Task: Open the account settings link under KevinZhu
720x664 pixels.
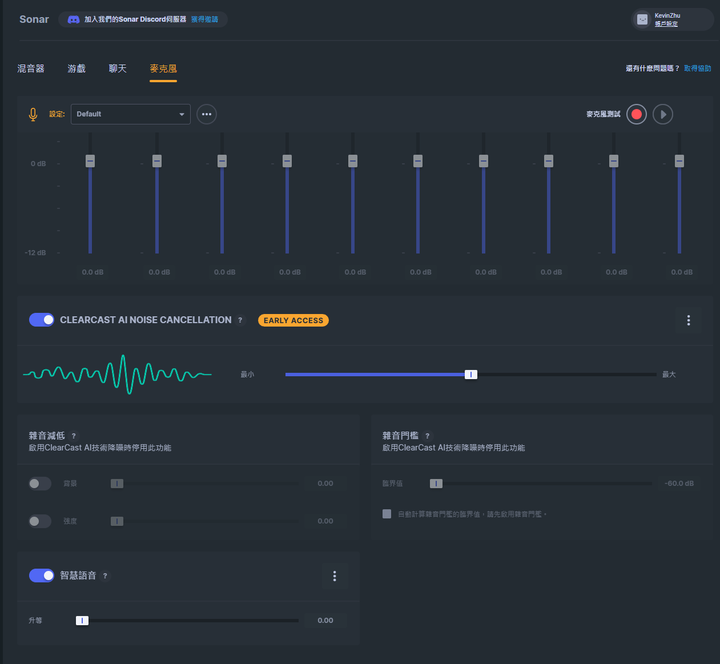Action: point(666,24)
